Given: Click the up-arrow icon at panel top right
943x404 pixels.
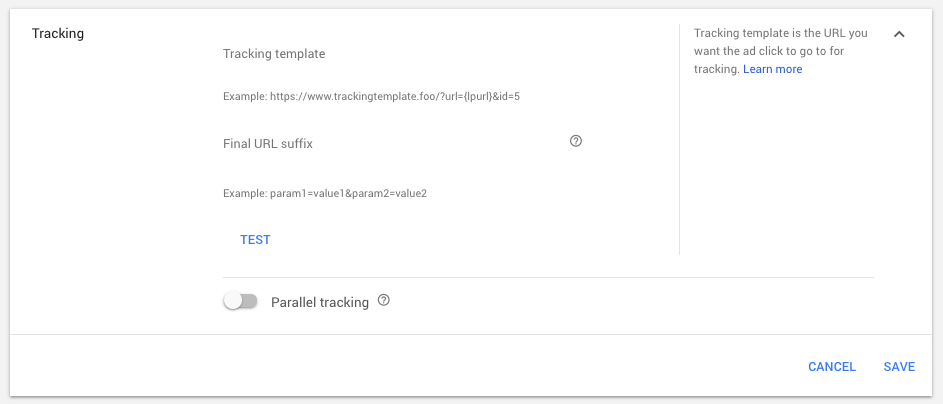Looking at the screenshot, I should pos(899,34).
